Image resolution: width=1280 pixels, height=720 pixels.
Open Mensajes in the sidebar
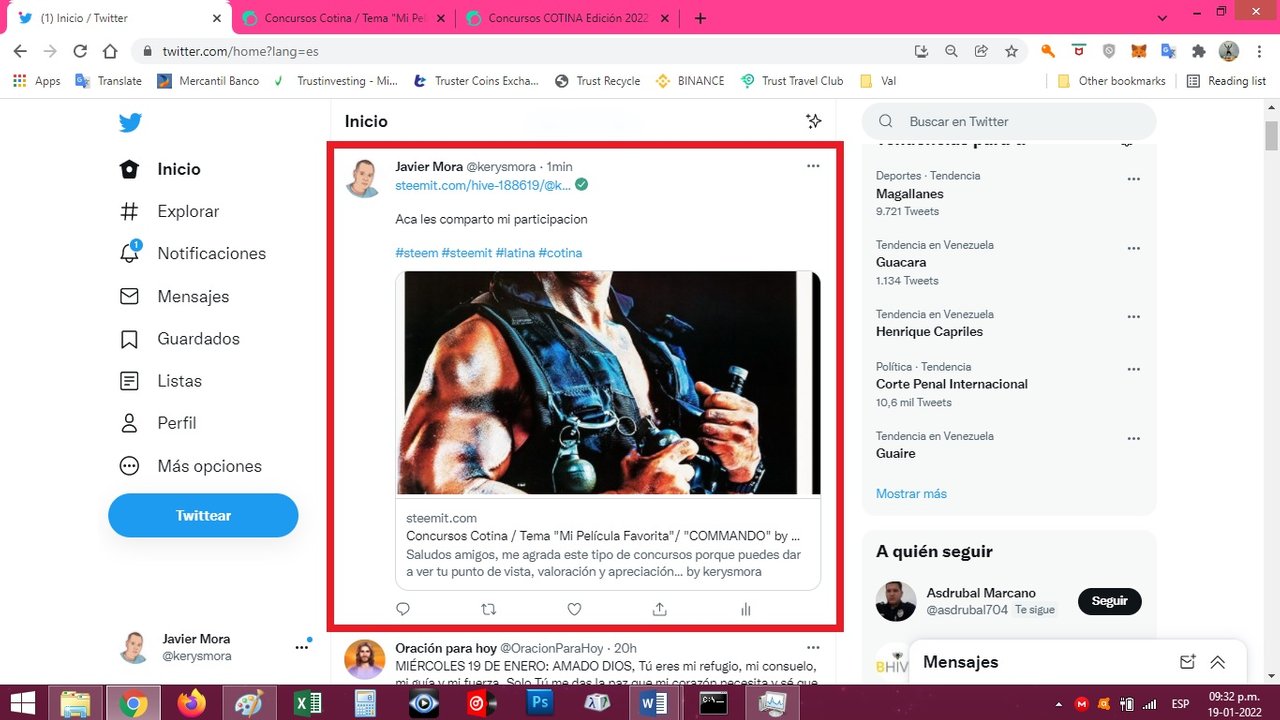coord(174,296)
